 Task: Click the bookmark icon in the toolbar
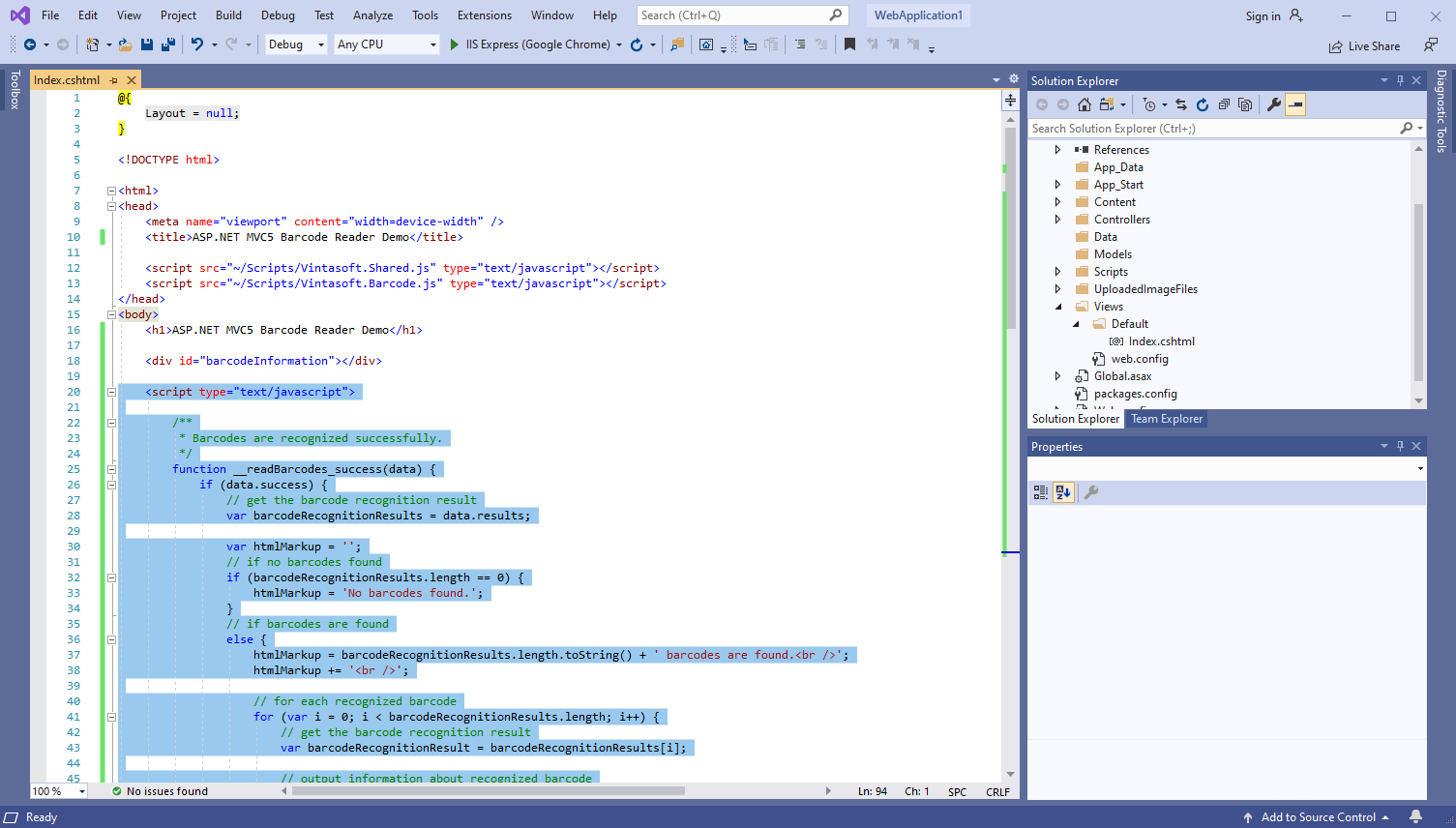(849, 44)
